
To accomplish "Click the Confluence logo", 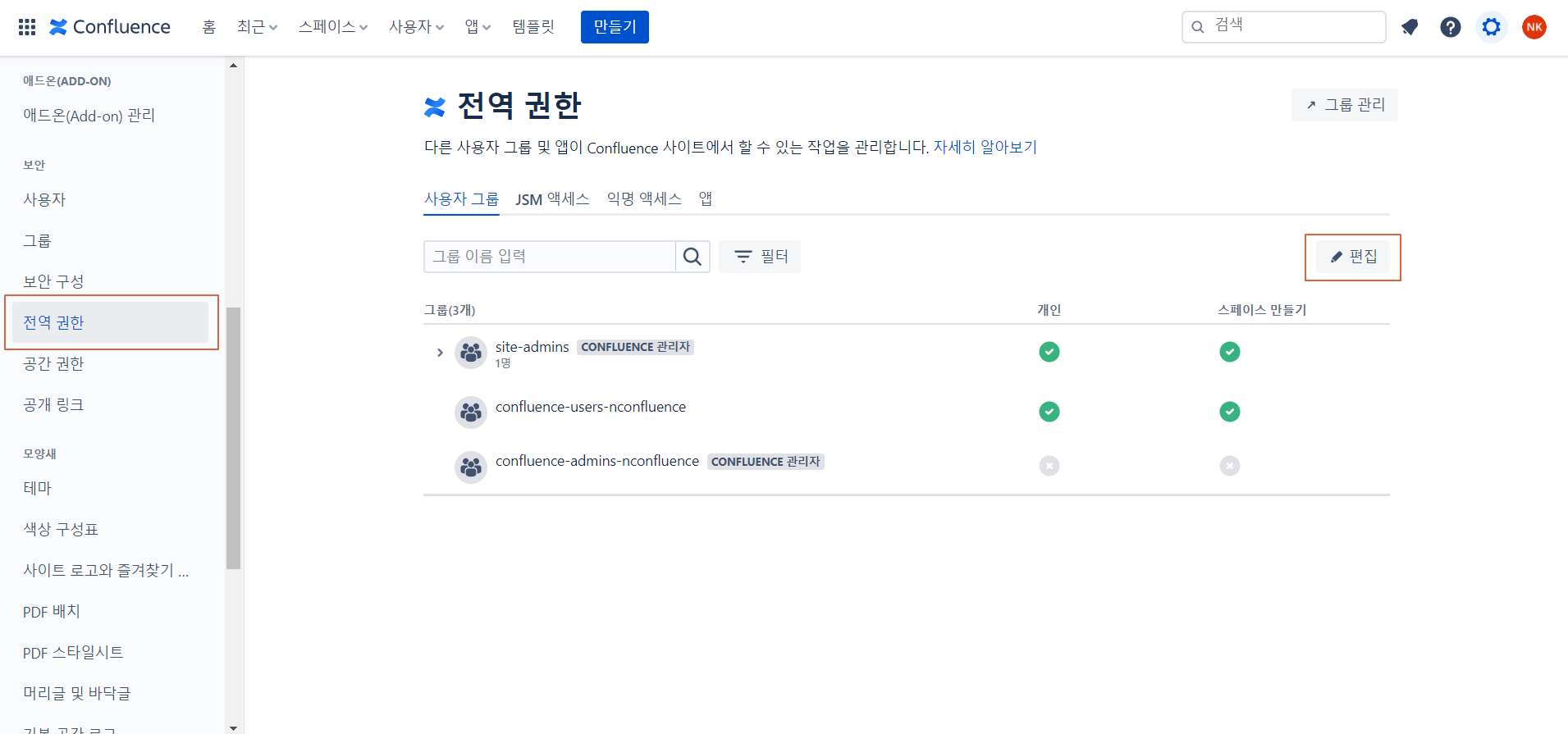I will 110,27.
